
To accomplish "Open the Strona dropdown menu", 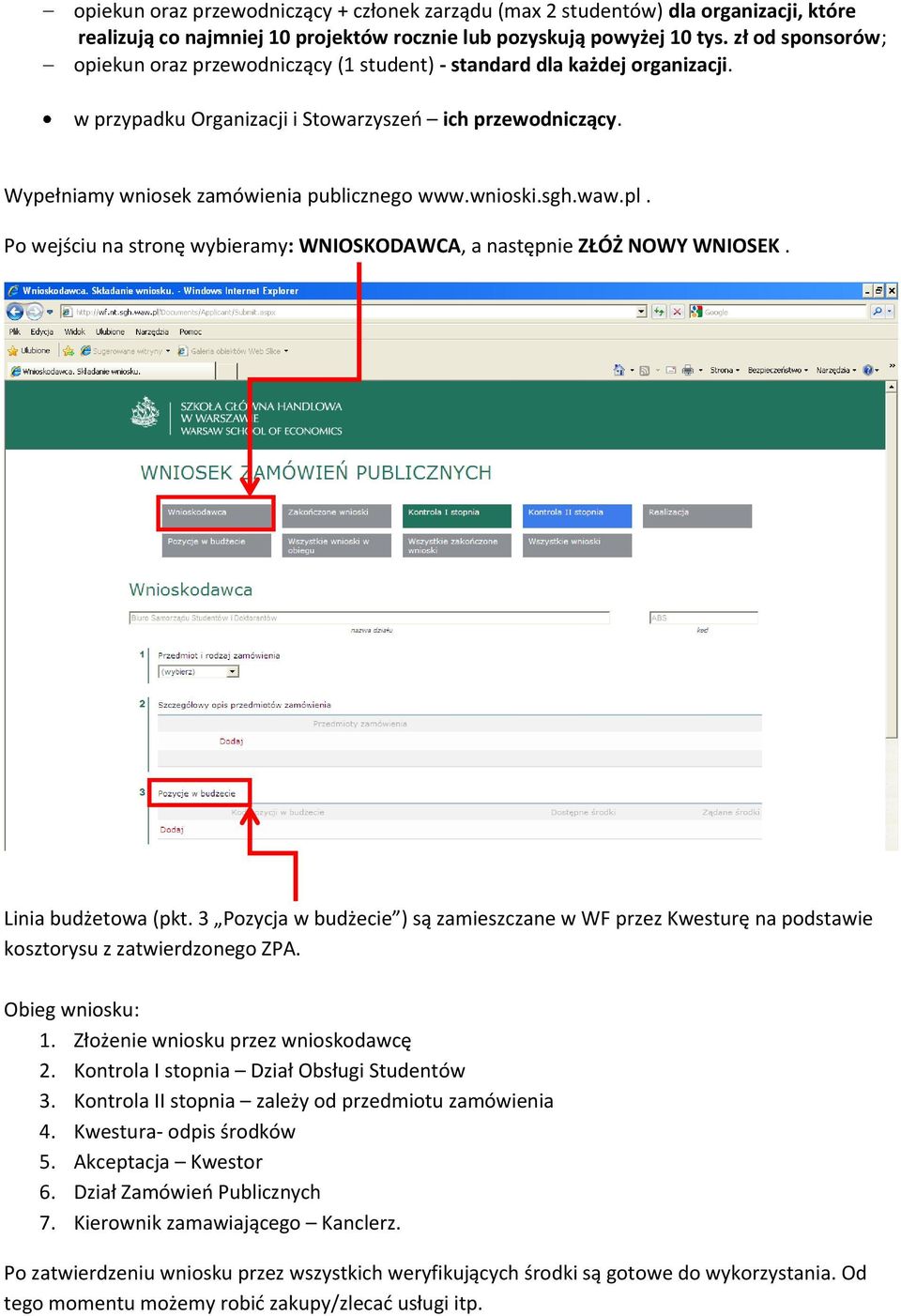I will pos(725,370).
